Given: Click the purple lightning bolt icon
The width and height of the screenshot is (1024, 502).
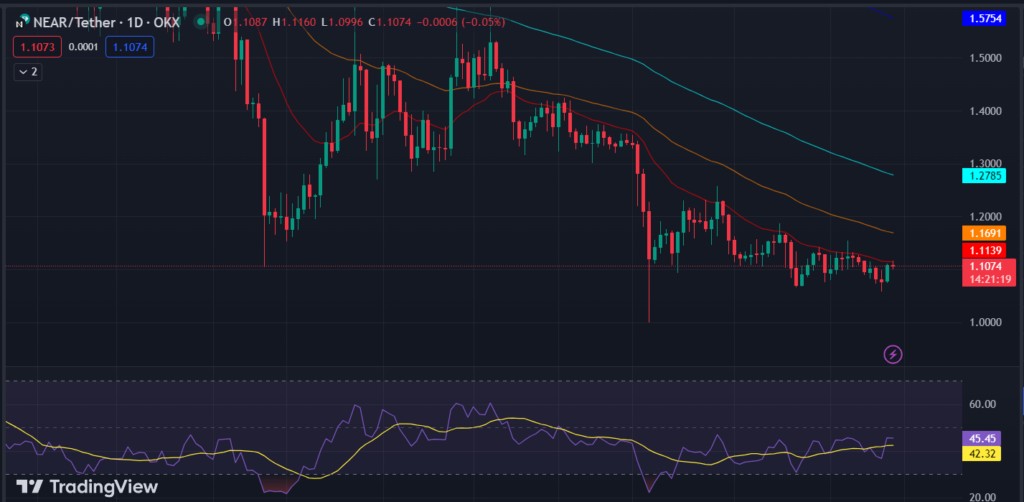Looking at the screenshot, I should (893, 354).
